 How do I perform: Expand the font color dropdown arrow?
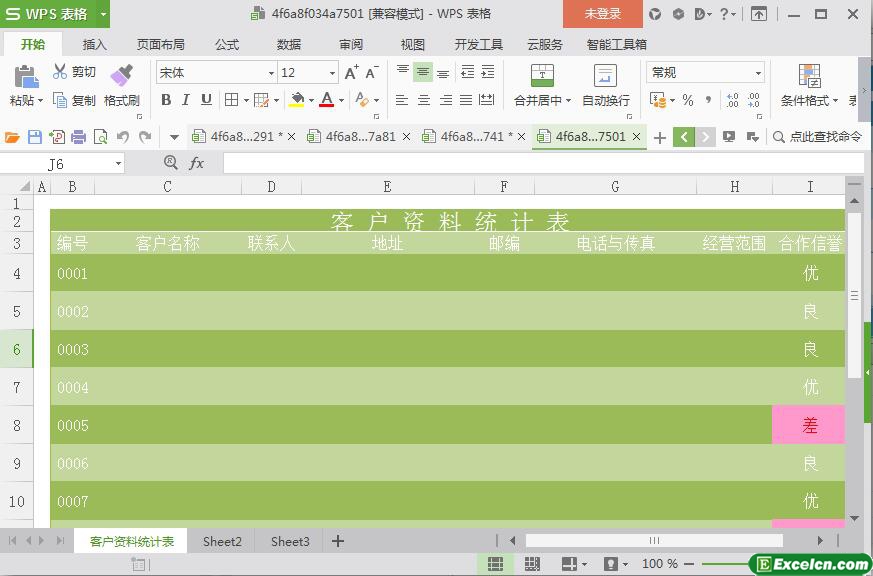341,100
